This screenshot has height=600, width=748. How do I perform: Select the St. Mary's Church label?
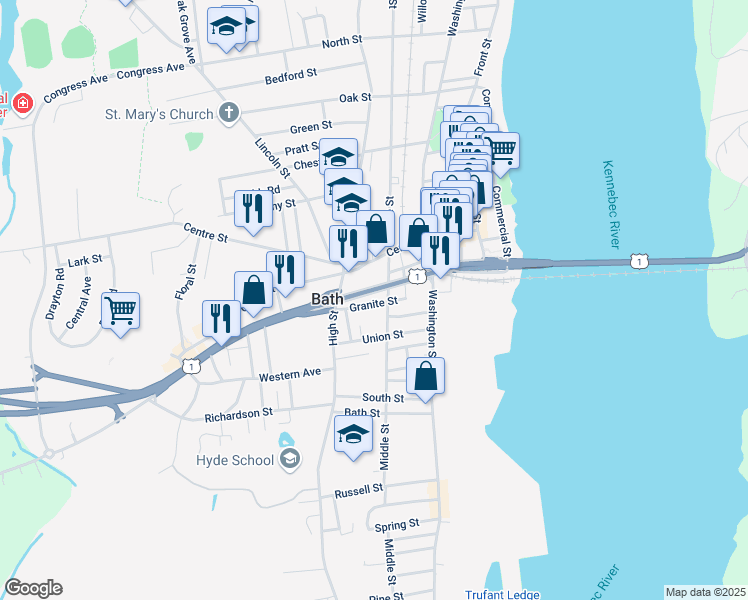(x=159, y=114)
